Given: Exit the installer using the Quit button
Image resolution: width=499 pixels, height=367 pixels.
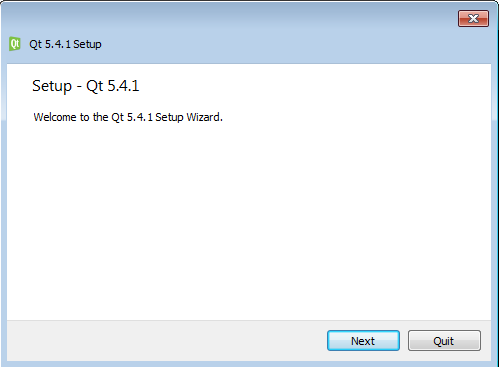Looking at the screenshot, I should (x=444, y=341).
